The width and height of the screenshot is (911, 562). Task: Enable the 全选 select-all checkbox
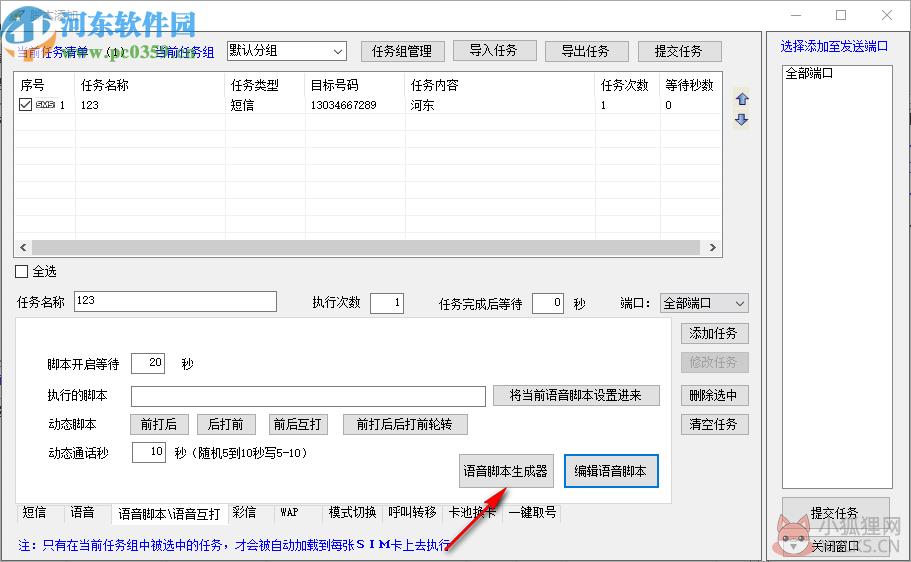pyautogui.click(x=21, y=271)
